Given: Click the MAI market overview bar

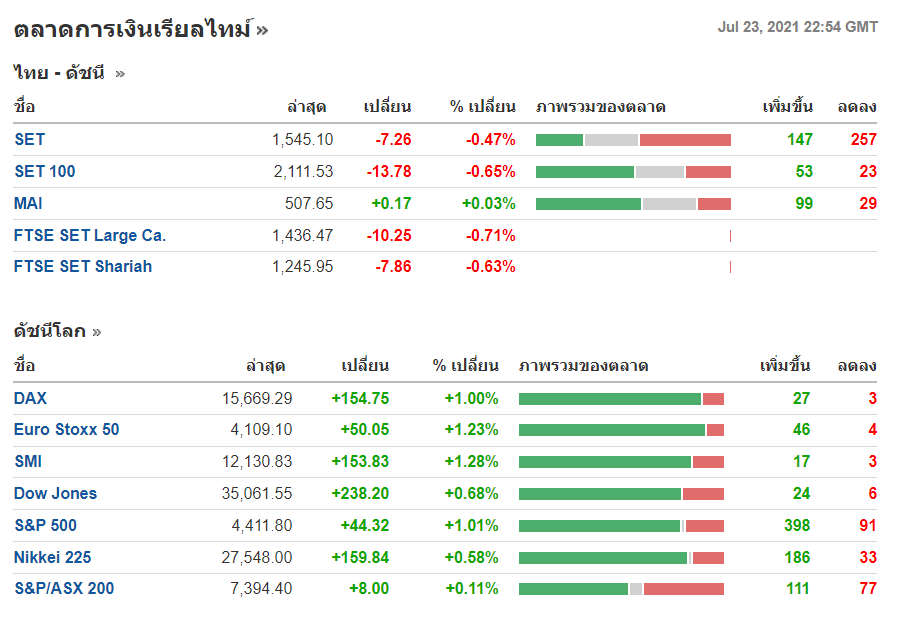Looking at the screenshot, I should point(633,204).
